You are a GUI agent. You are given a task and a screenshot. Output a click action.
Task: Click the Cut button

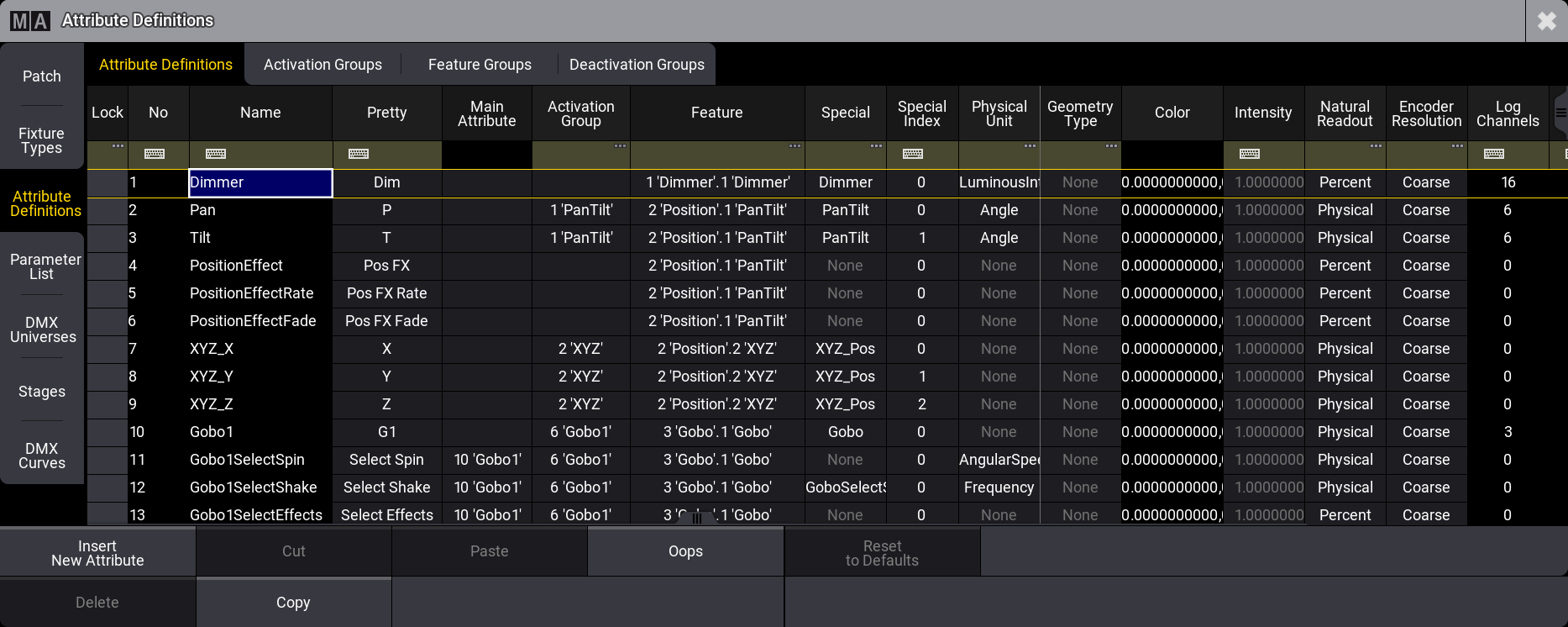click(294, 551)
